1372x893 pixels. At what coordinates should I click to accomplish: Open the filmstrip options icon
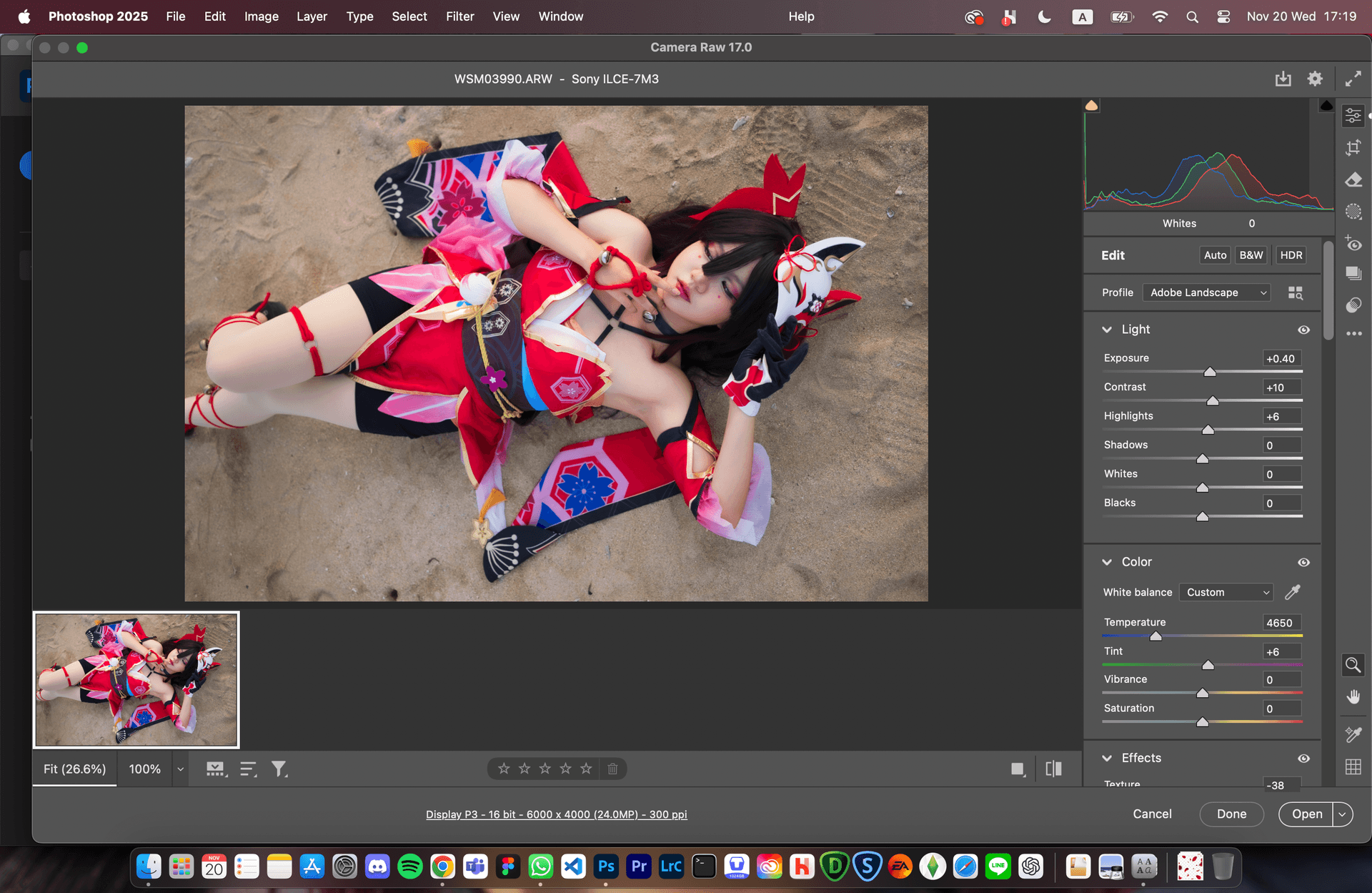(x=217, y=769)
